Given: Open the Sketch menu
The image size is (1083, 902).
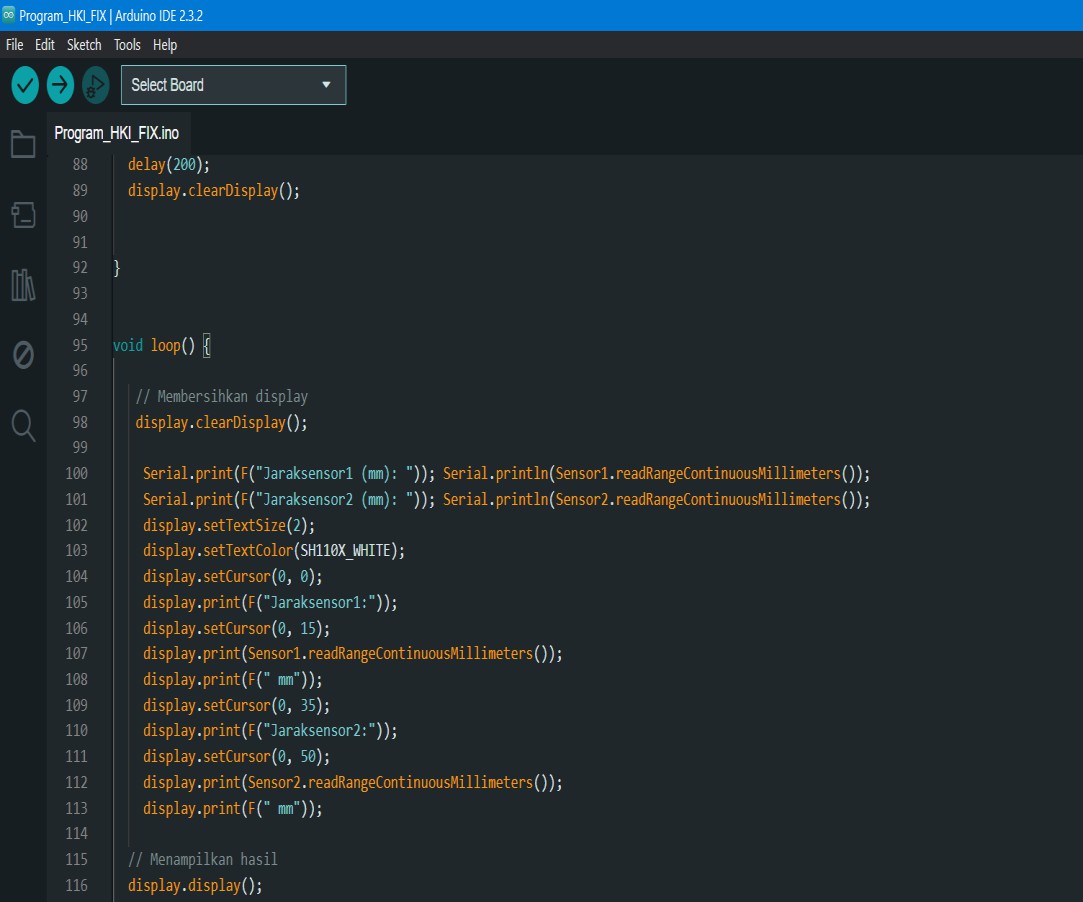Looking at the screenshot, I should click(84, 45).
